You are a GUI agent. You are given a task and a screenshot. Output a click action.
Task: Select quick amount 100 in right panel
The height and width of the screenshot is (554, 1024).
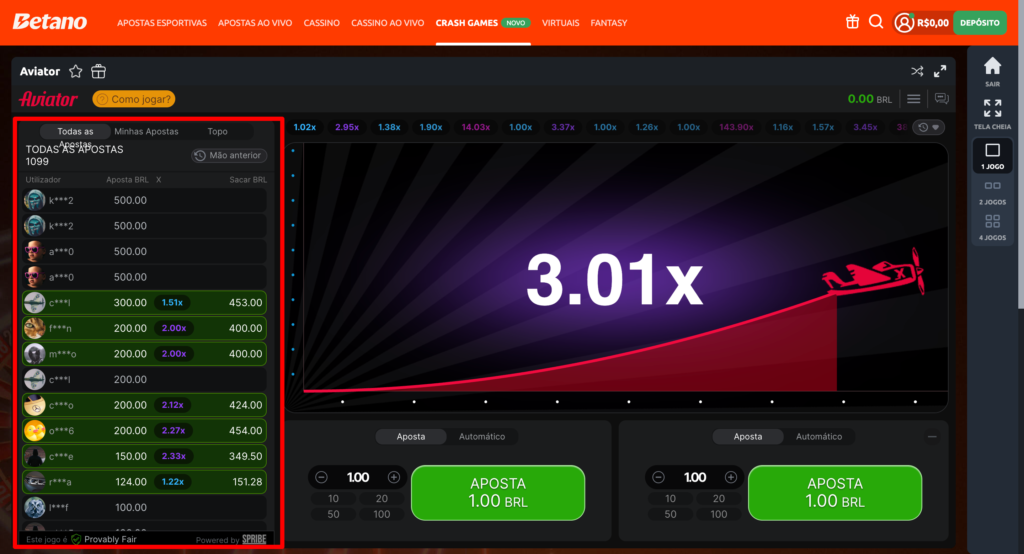coord(718,514)
